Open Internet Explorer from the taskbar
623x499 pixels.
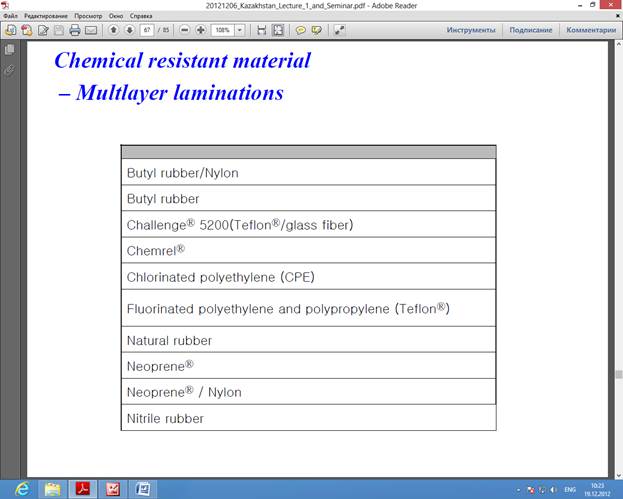click(x=22, y=489)
